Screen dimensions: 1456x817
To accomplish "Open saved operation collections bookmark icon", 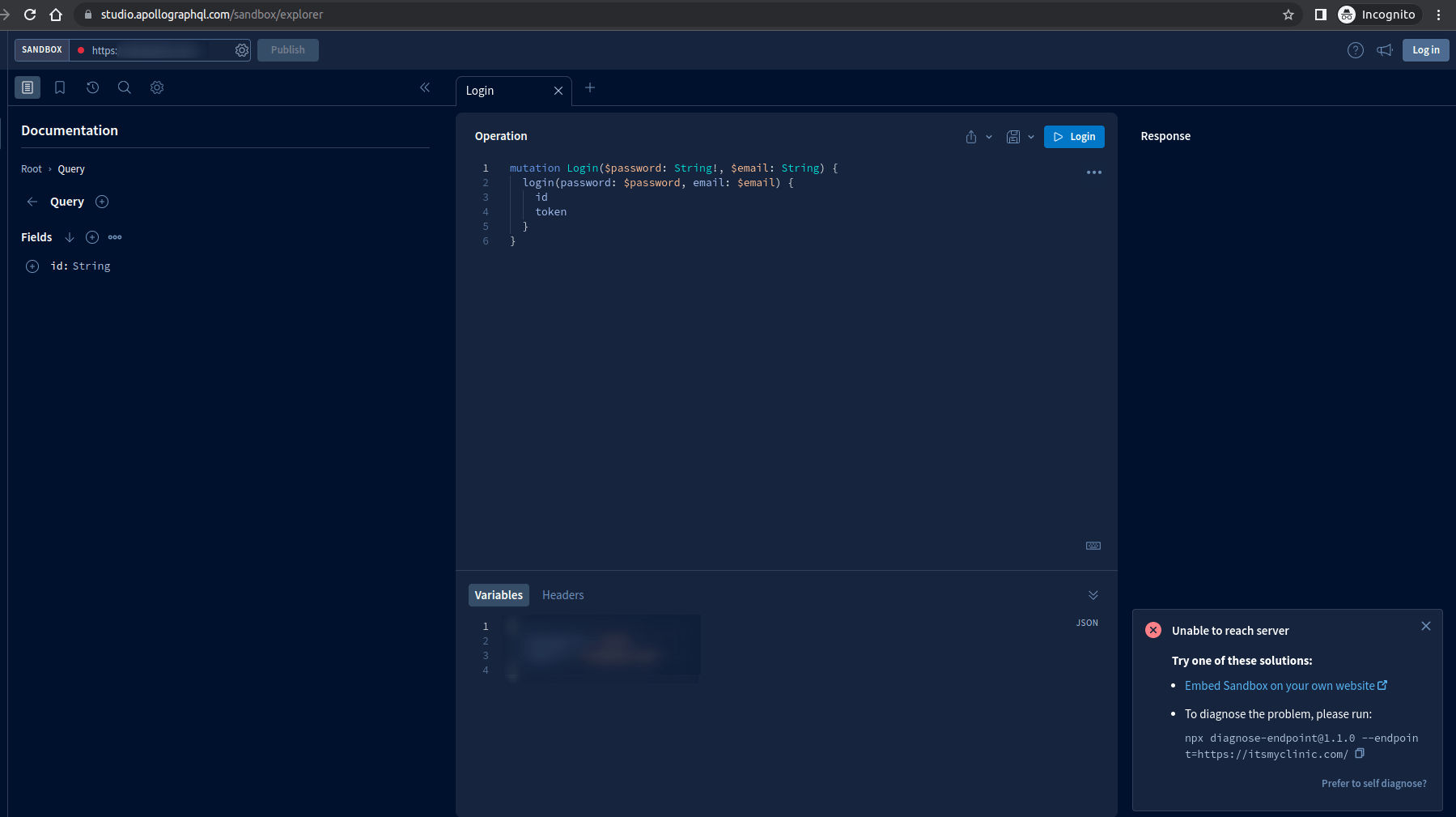I will (60, 87).
